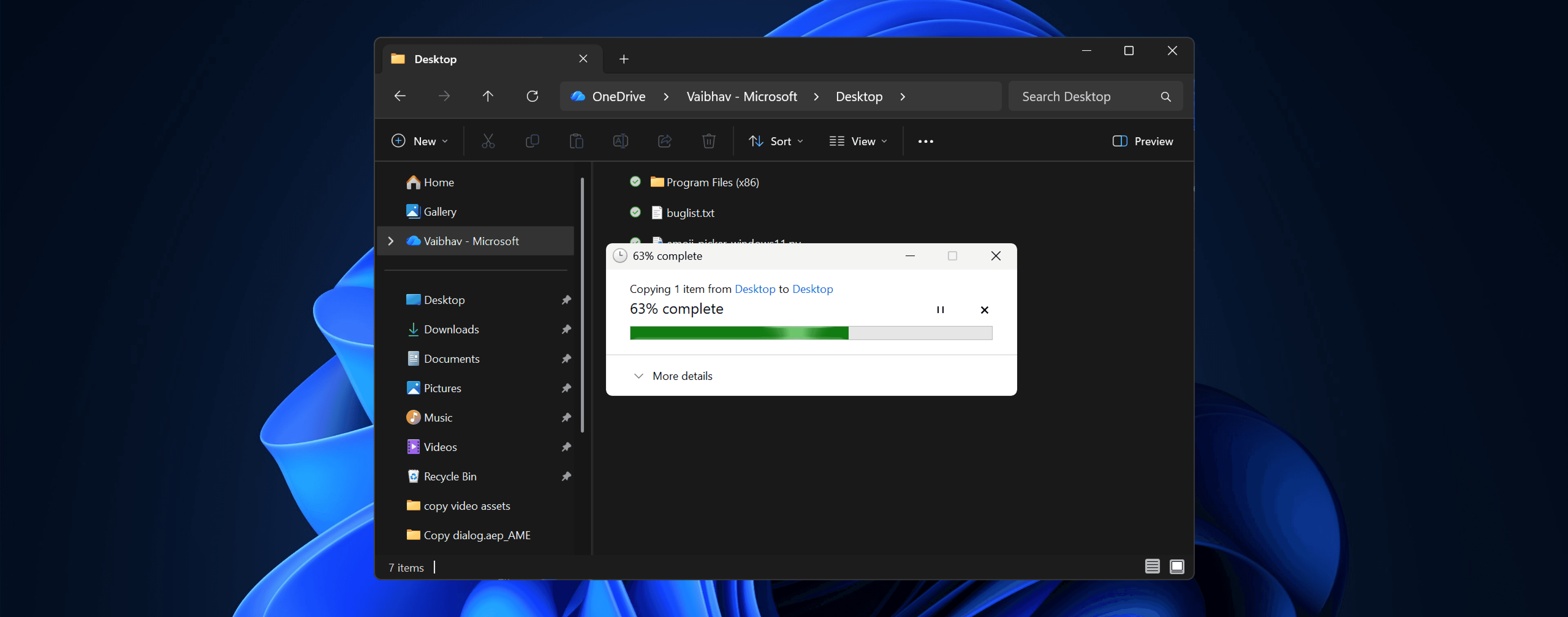The width and height of the screenshot is (1568, 617).
Task: Open Downloads in the sidebar
Action: click(x=451, y=329)
